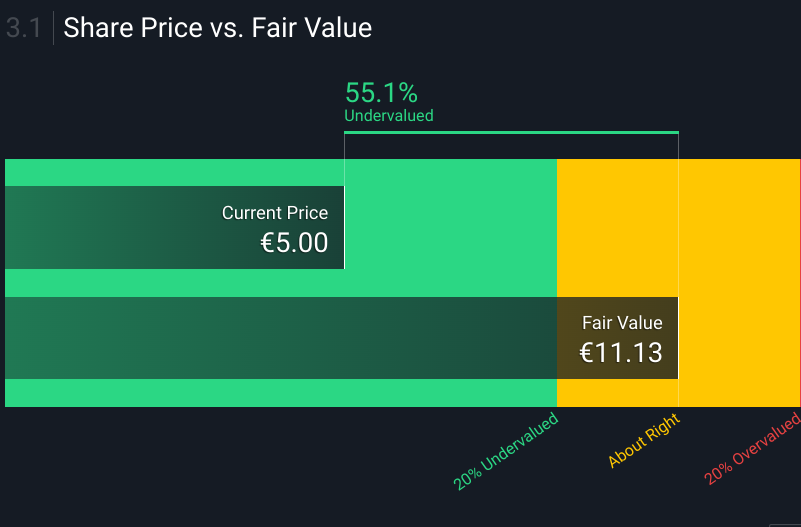Click green area right of Current Price bar

click(450, 228)
